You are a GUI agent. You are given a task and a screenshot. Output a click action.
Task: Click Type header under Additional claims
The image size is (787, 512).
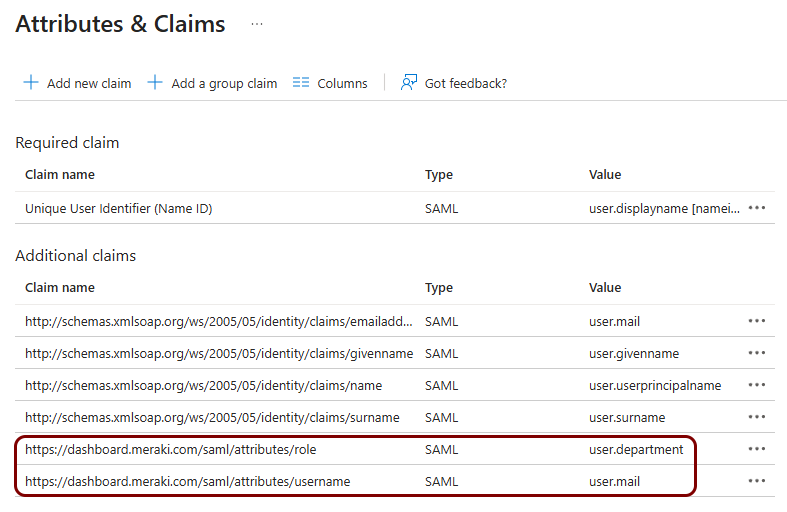439,288
